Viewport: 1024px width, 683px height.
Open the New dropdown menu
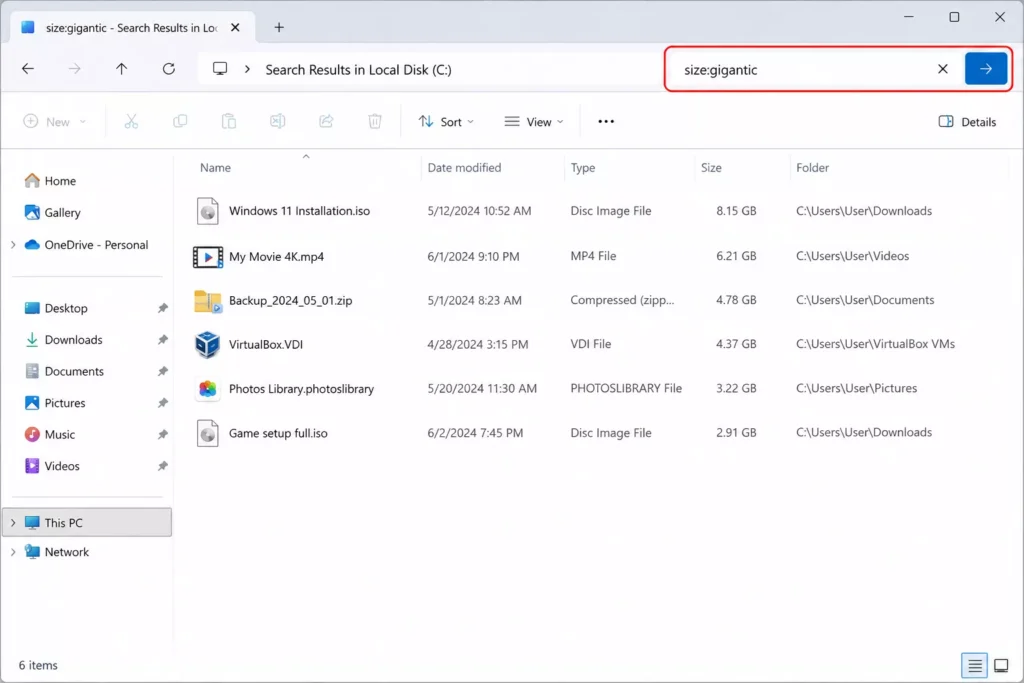[x=54, y=121]
